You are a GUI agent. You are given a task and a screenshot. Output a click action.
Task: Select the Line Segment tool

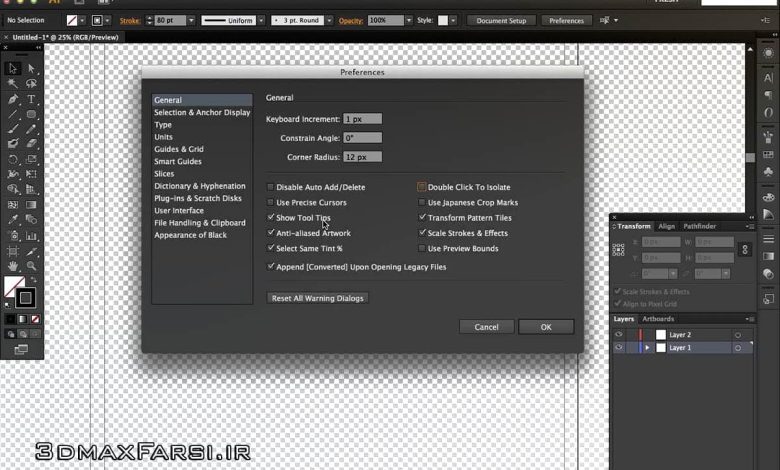(12, 114)
